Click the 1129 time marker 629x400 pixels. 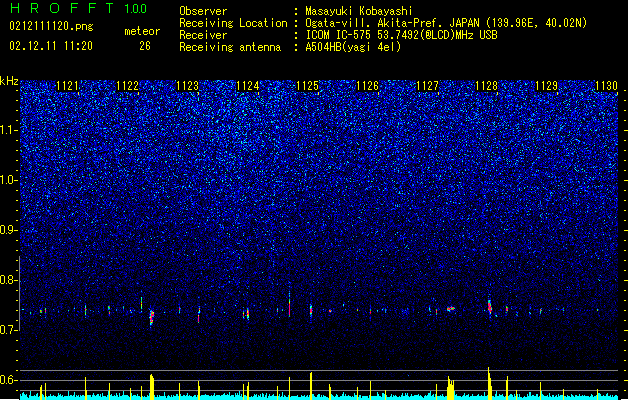coord(547,86)
